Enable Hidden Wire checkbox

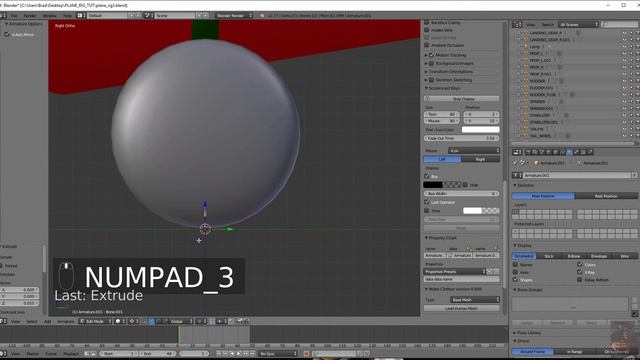point(427,30)
